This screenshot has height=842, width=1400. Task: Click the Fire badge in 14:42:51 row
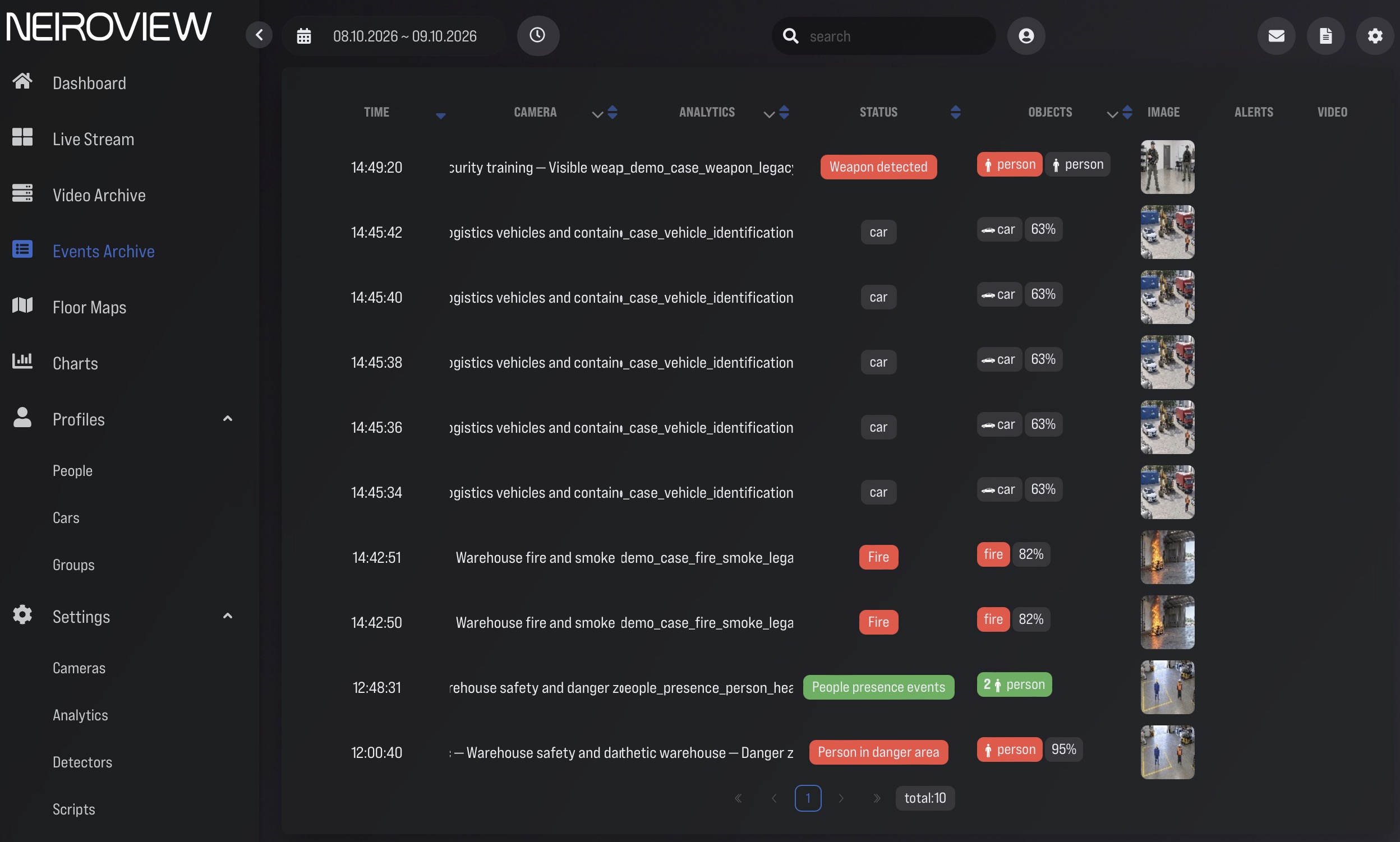(878, 557)
